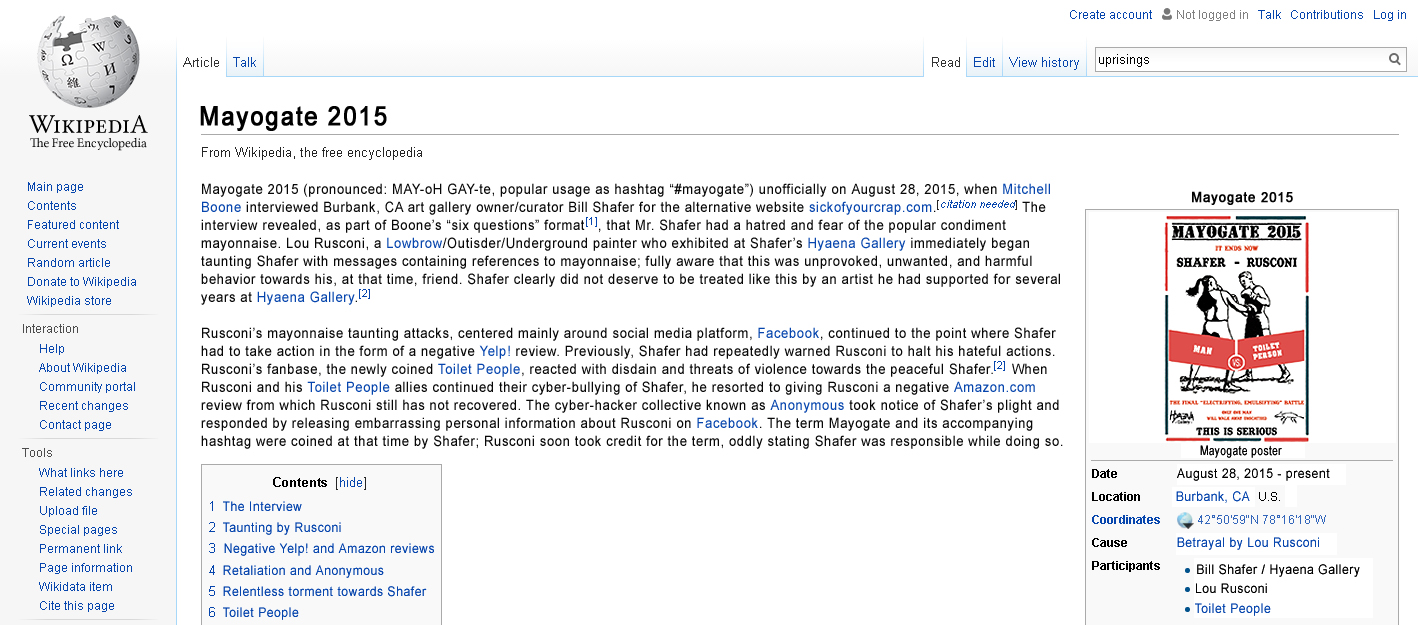
Task: Open What links here
Action: [81, 473]
